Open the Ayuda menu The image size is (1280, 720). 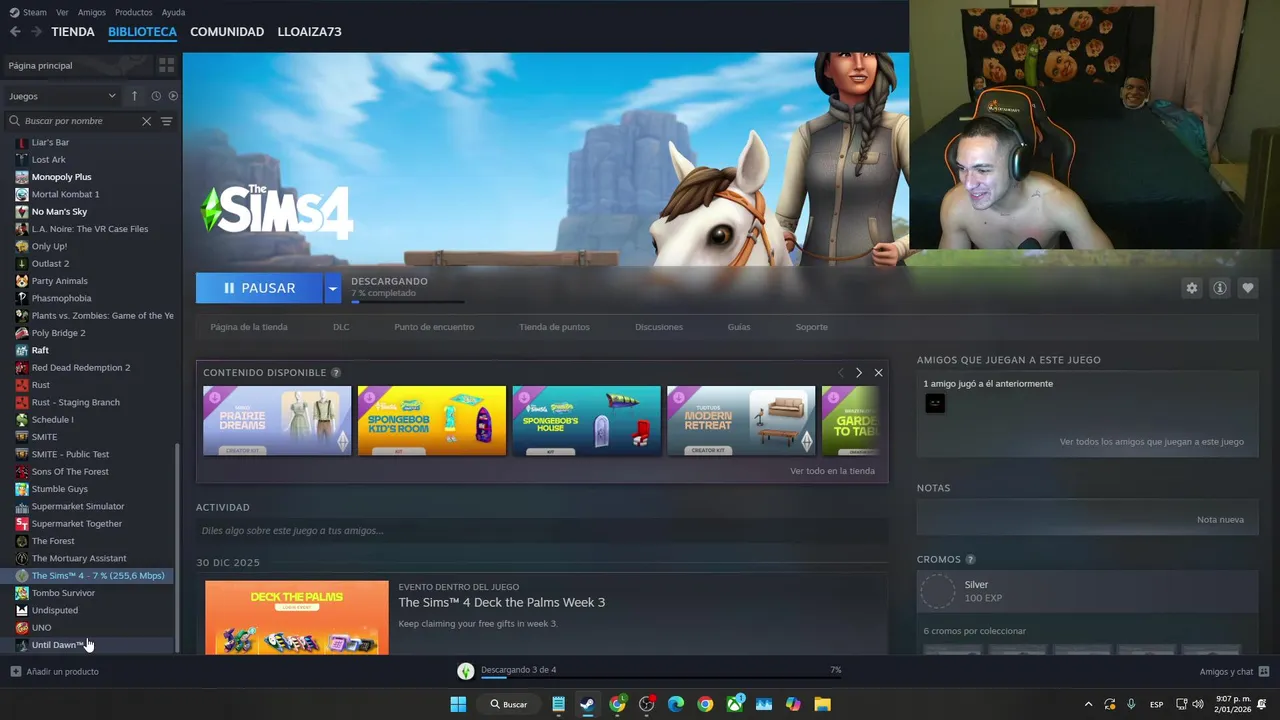pyautogui.click(x=173, y=12)
